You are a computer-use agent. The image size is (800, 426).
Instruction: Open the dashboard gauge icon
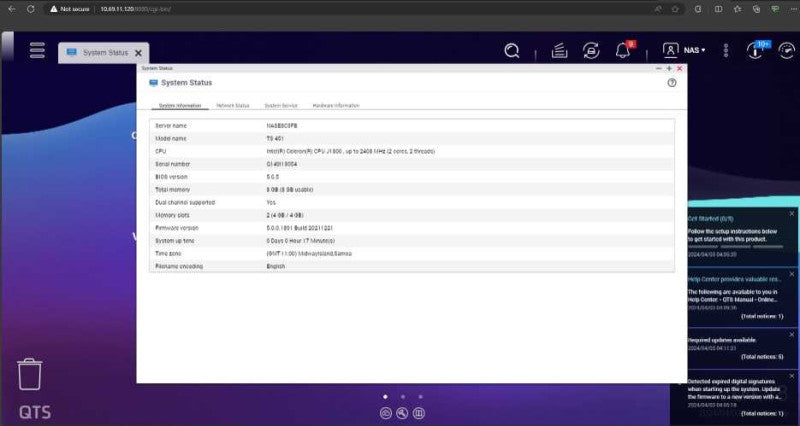pos(786,50)
